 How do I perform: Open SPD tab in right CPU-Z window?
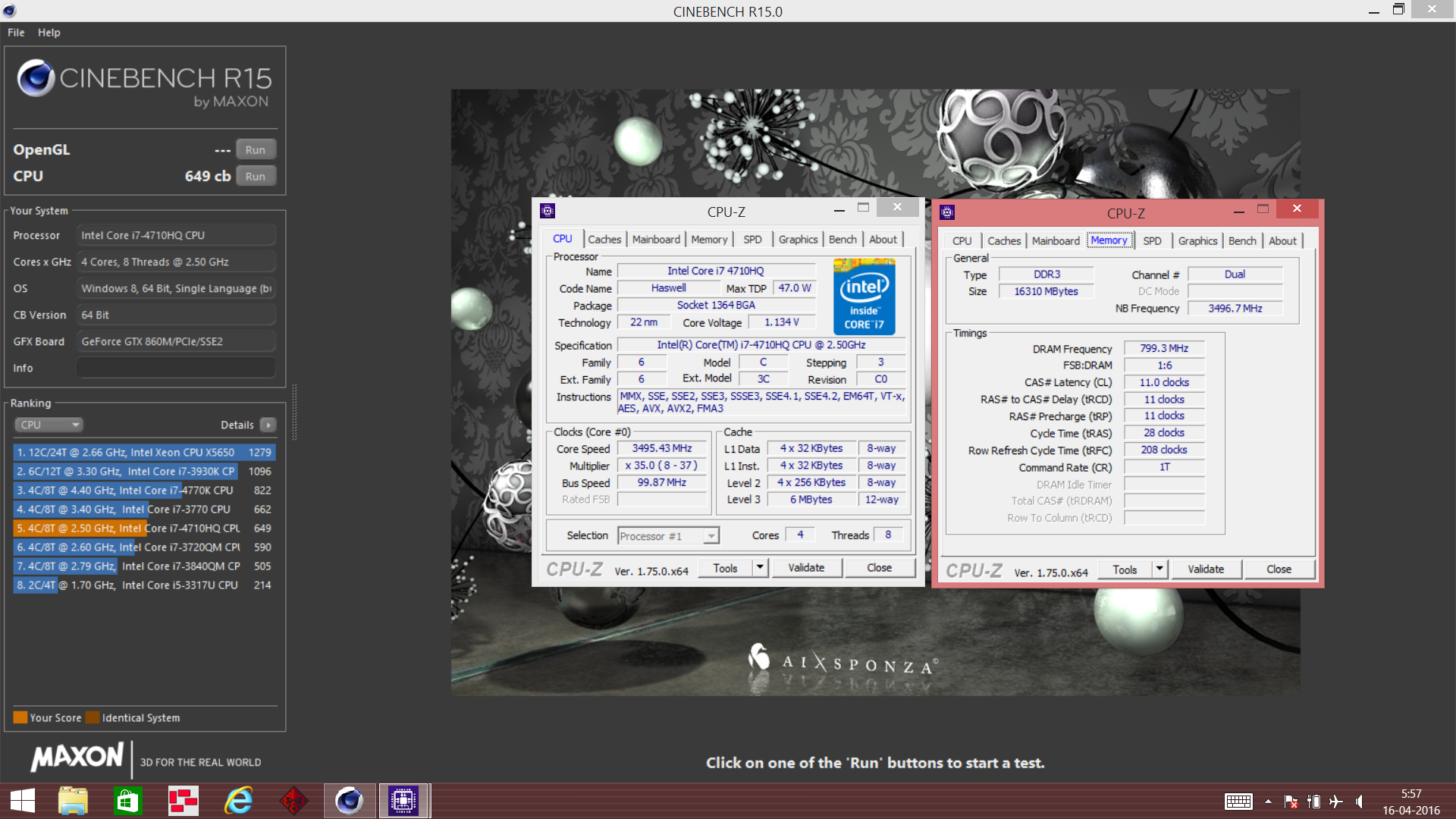[1152, 241]
